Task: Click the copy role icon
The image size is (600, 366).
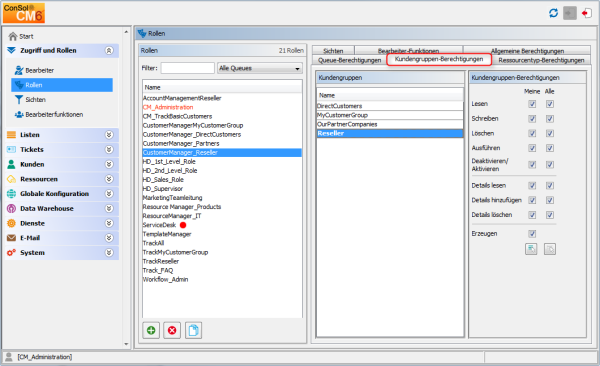Action: [x=193, y=330]
